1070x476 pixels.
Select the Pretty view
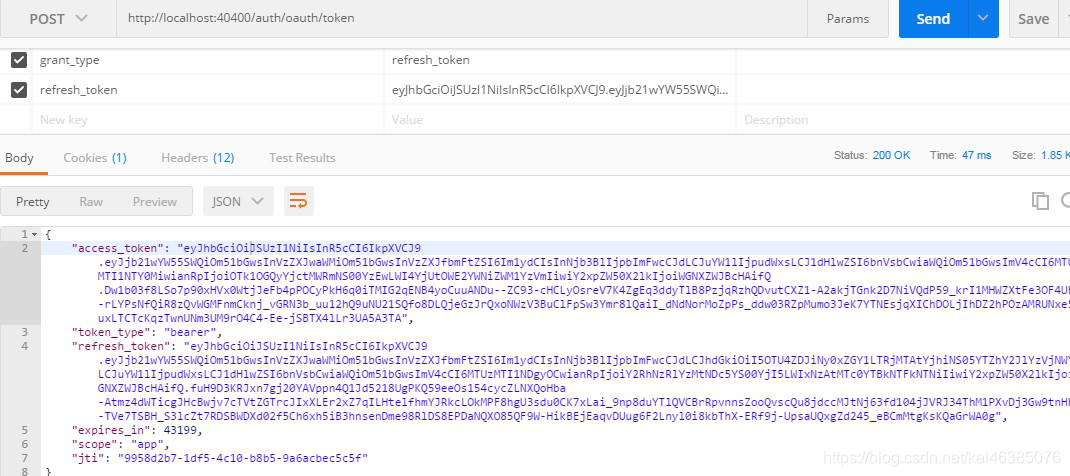33,201
